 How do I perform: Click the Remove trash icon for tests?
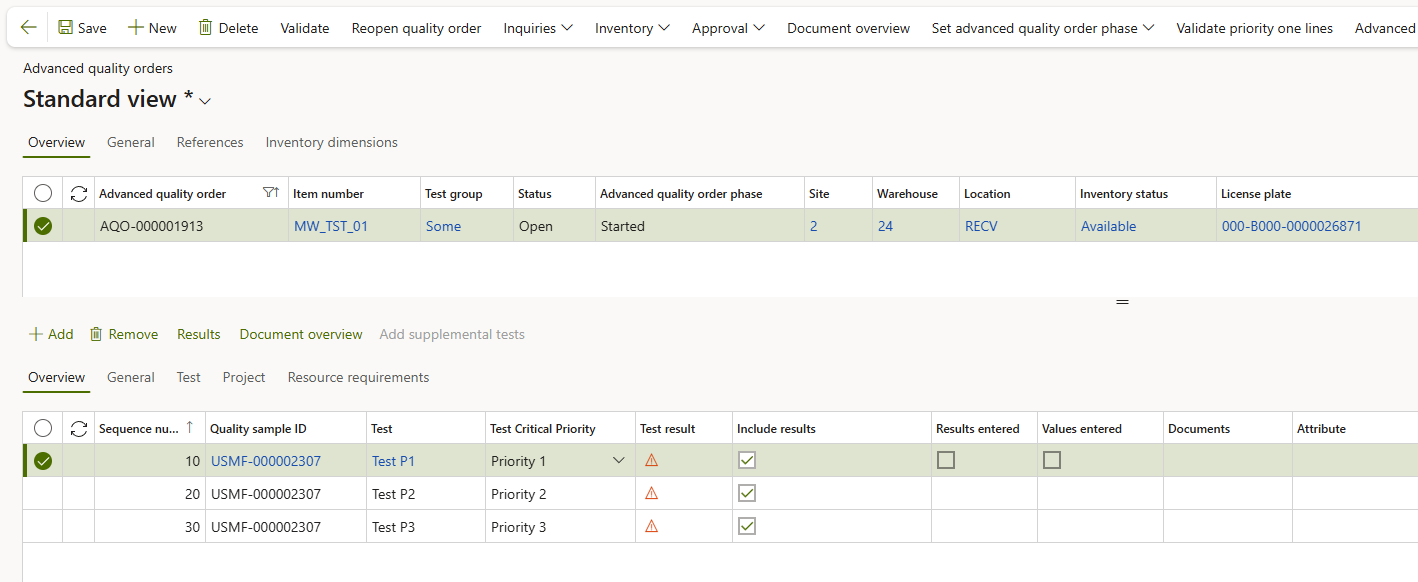point(96,334)
